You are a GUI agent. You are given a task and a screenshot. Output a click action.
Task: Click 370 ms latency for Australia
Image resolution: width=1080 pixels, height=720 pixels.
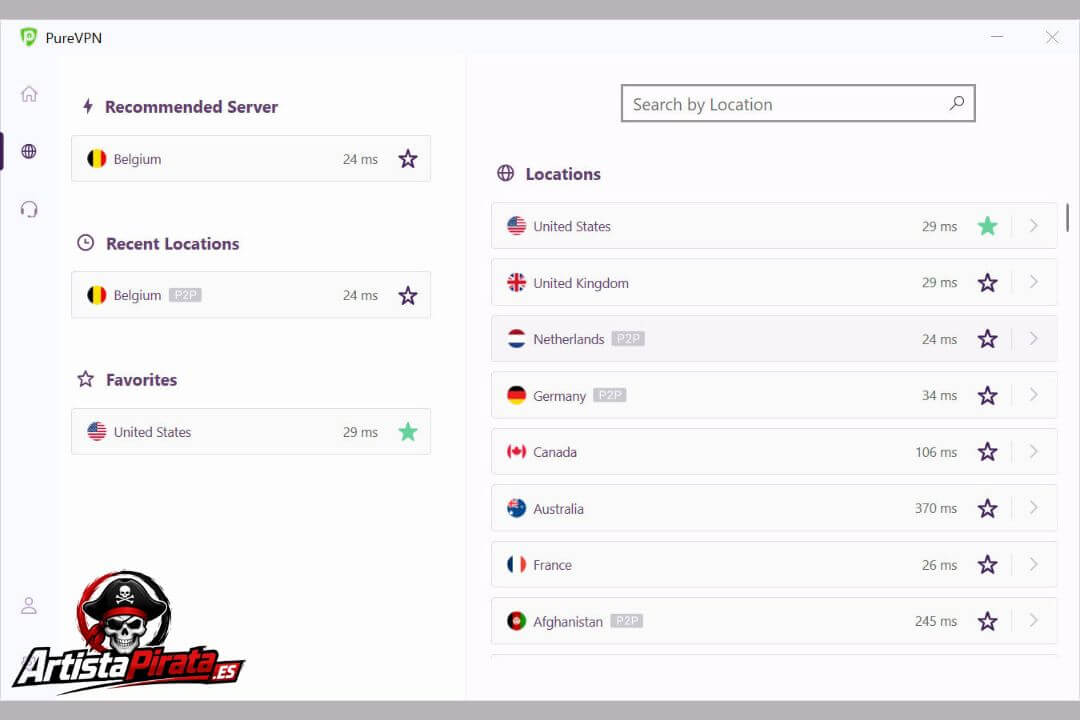(936, 508)
